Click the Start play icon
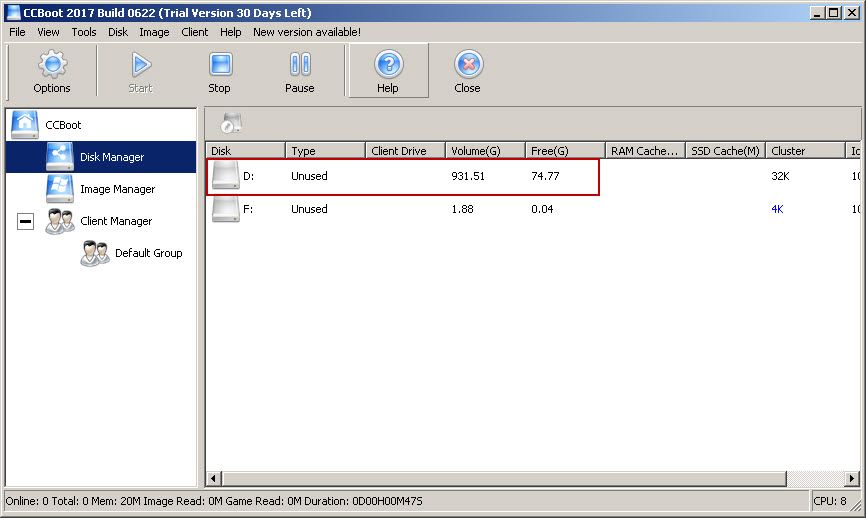Screen dimensions: 866x518 141,65
